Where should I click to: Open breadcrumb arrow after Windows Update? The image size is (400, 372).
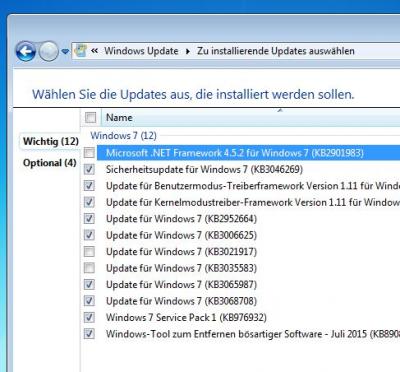pos(188,51)
